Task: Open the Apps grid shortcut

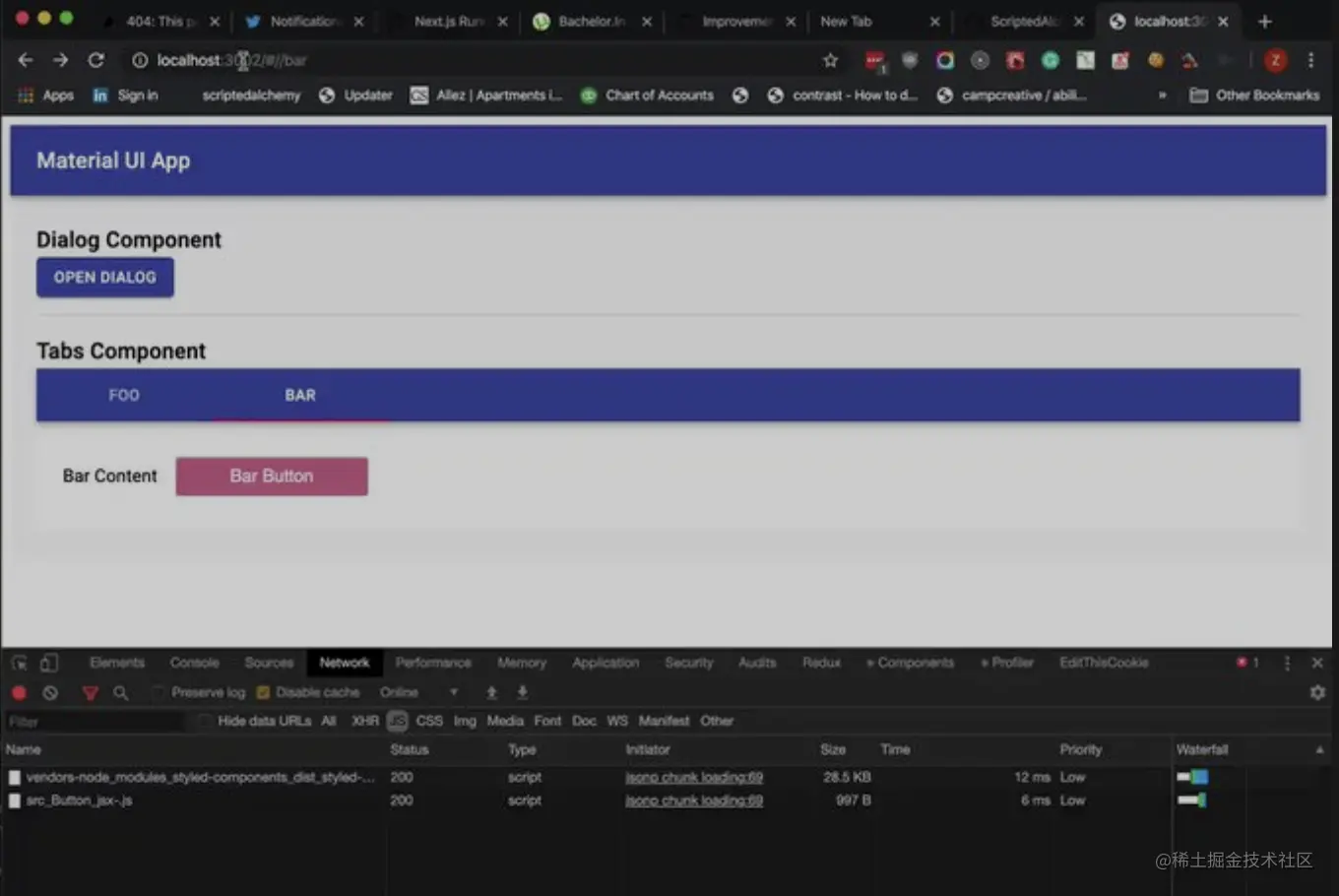Action: [46, 96]
